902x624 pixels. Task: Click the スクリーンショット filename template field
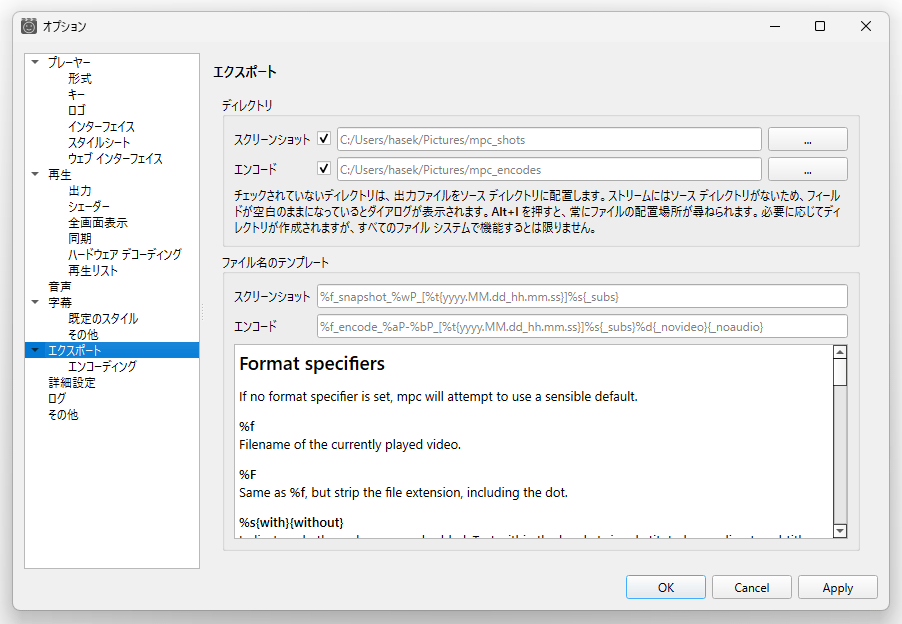pos(582,296)
